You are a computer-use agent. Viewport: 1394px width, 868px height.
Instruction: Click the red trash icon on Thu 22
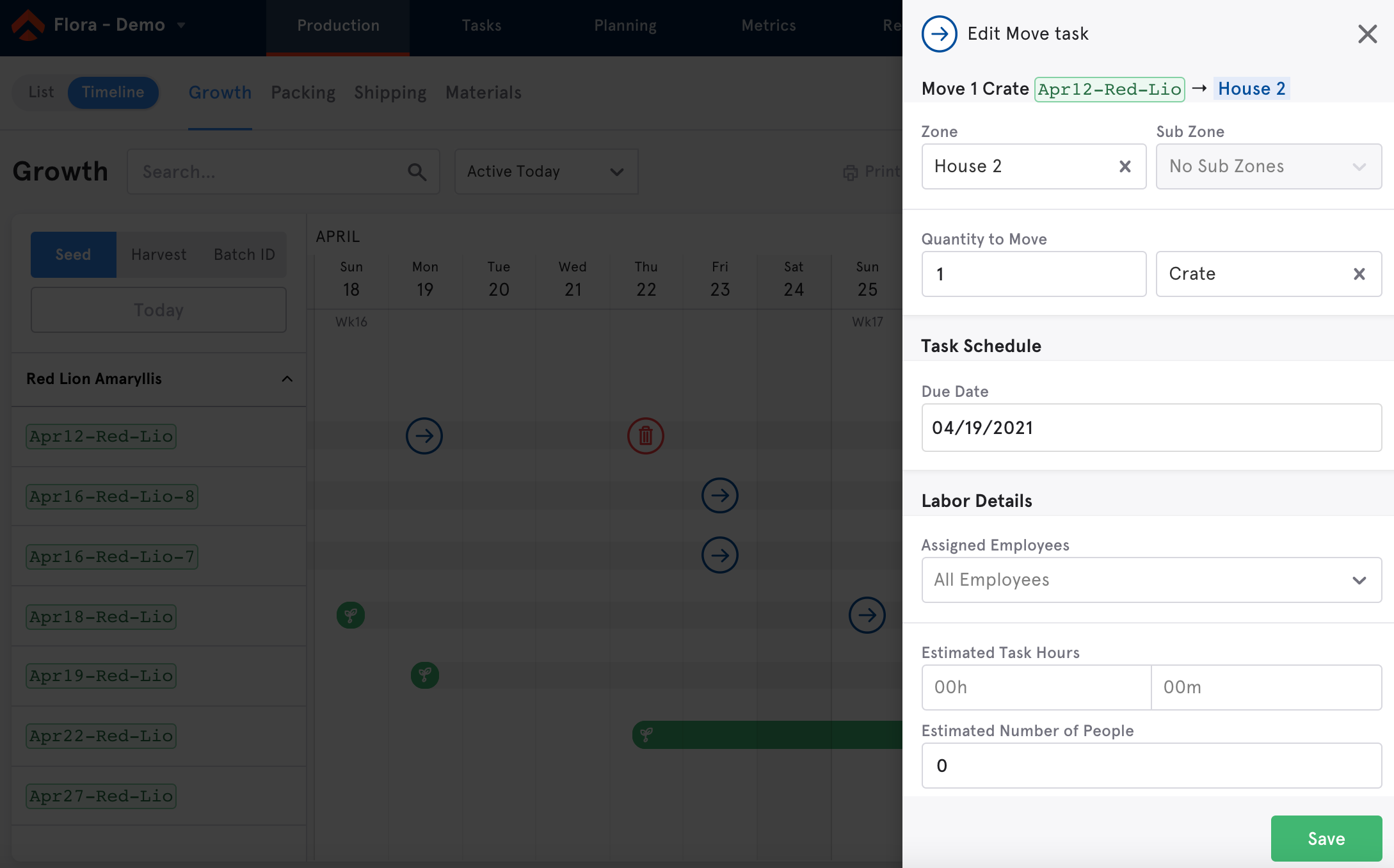point(646,436)
